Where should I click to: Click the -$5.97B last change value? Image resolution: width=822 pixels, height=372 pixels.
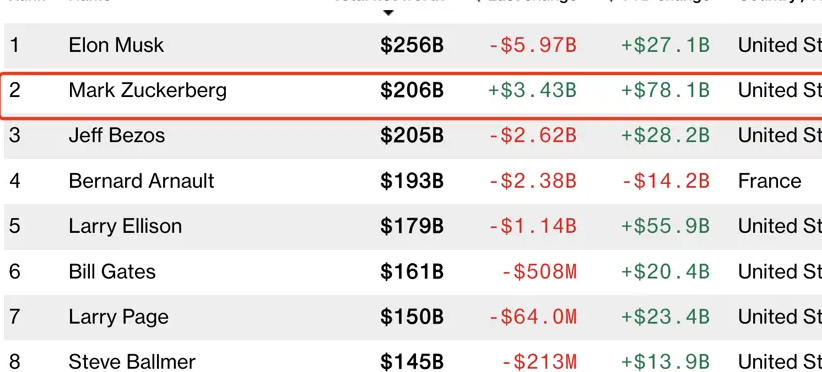pyautogui.click(x=533, y=46)
